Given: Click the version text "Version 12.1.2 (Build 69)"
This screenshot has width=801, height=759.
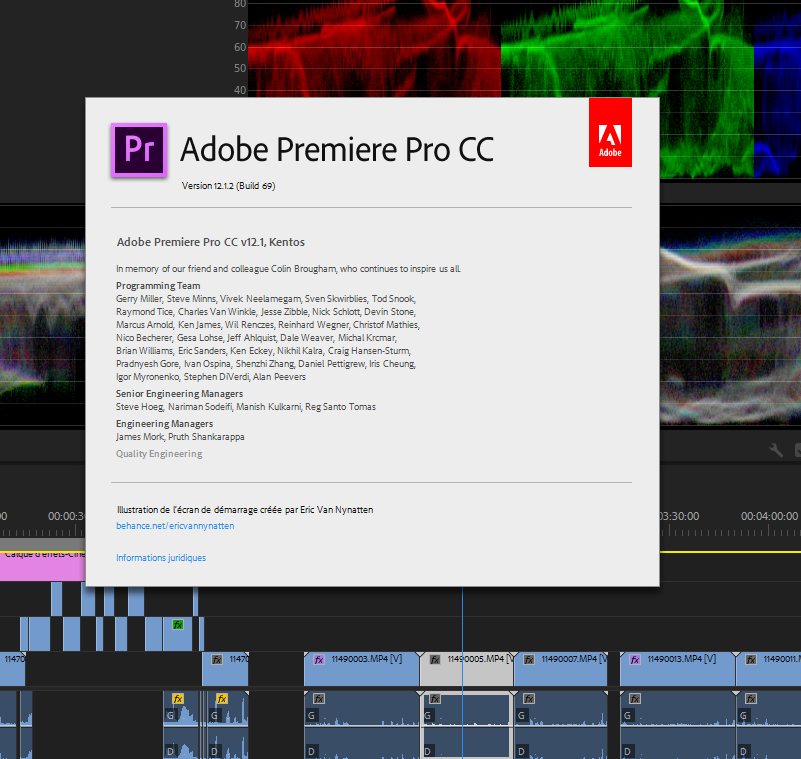Looking at the screenshot, I should 228,186.
